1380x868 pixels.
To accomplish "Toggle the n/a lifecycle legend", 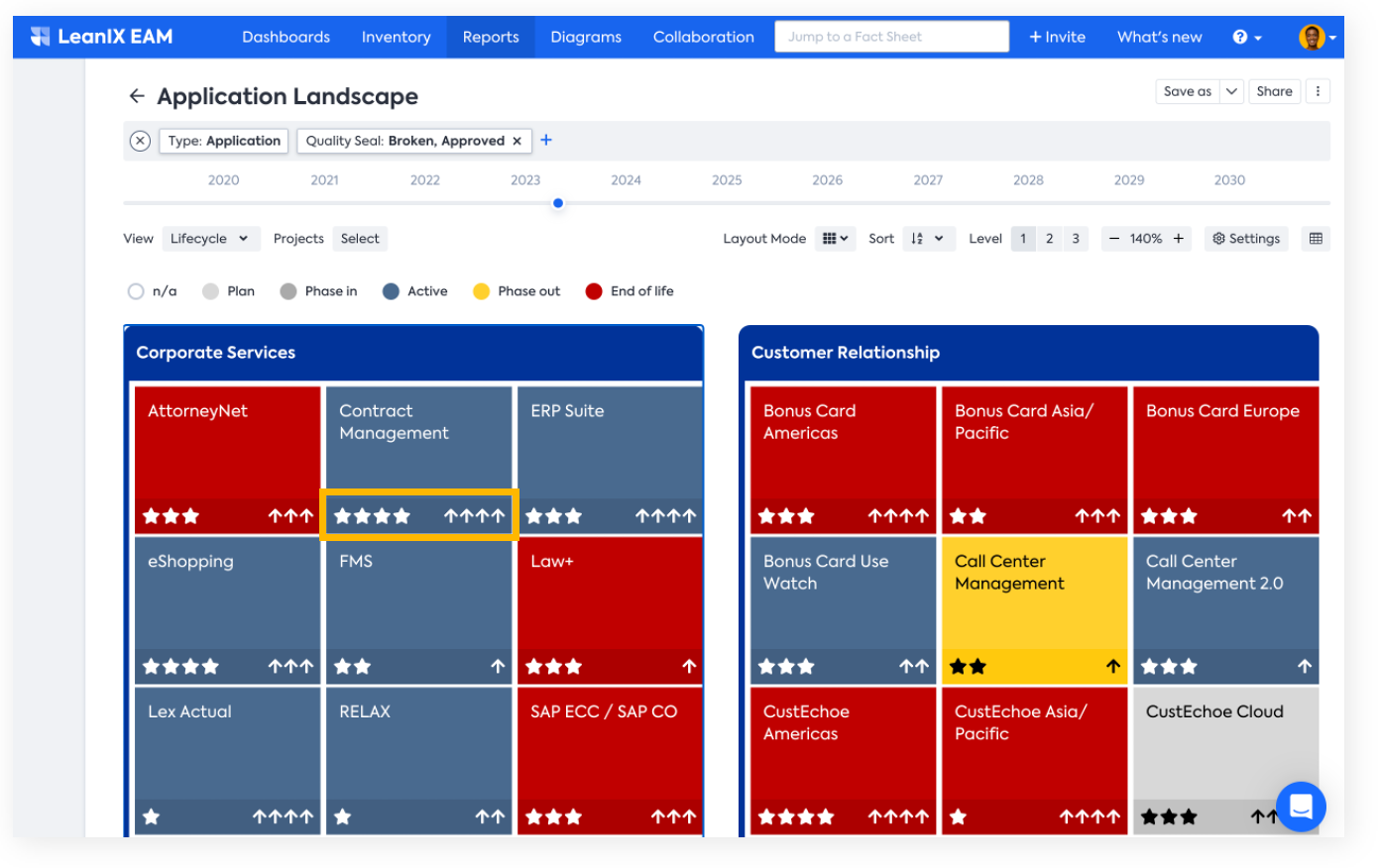I will click(153, 291).
